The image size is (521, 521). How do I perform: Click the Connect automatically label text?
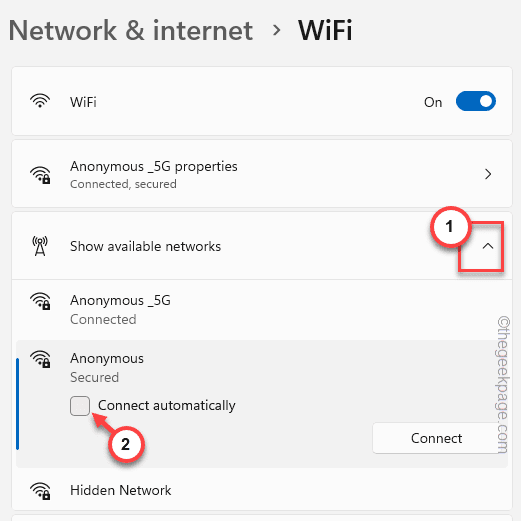tap(167, 406)
